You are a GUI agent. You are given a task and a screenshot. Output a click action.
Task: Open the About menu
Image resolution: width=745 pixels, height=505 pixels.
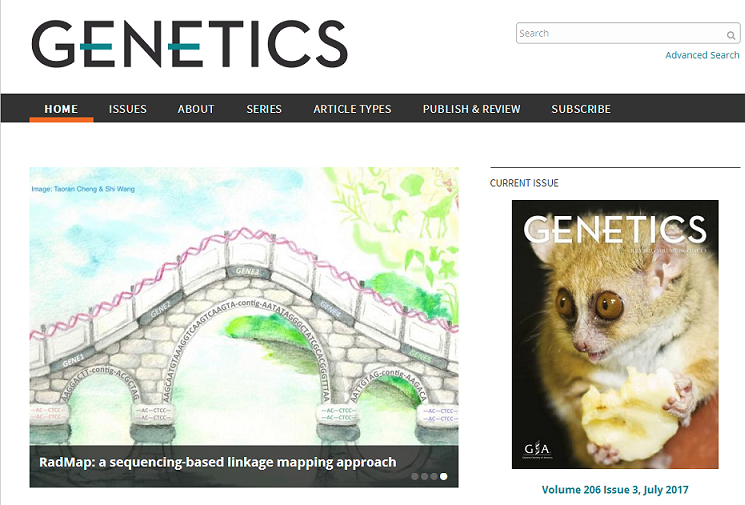(x=196, y=109)
